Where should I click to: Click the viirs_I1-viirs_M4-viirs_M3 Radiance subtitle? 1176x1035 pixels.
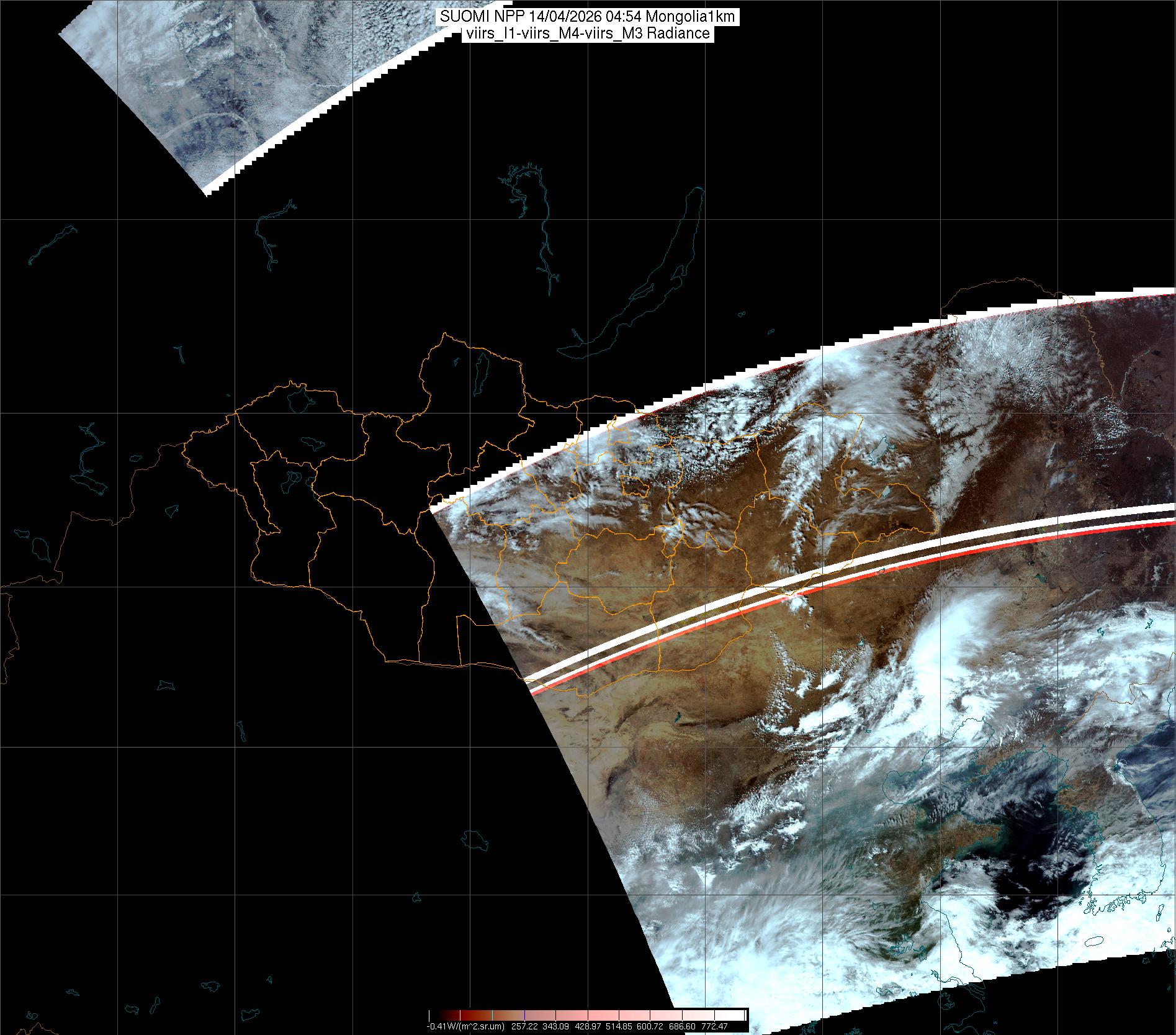[x=587, y=34]
